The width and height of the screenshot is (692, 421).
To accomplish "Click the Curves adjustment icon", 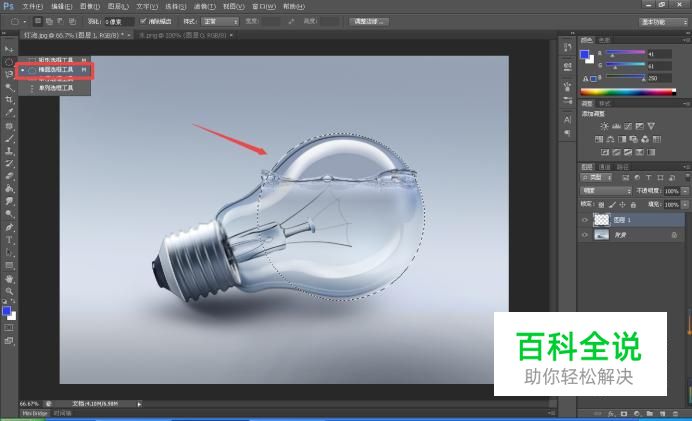I will coord(628,126).
